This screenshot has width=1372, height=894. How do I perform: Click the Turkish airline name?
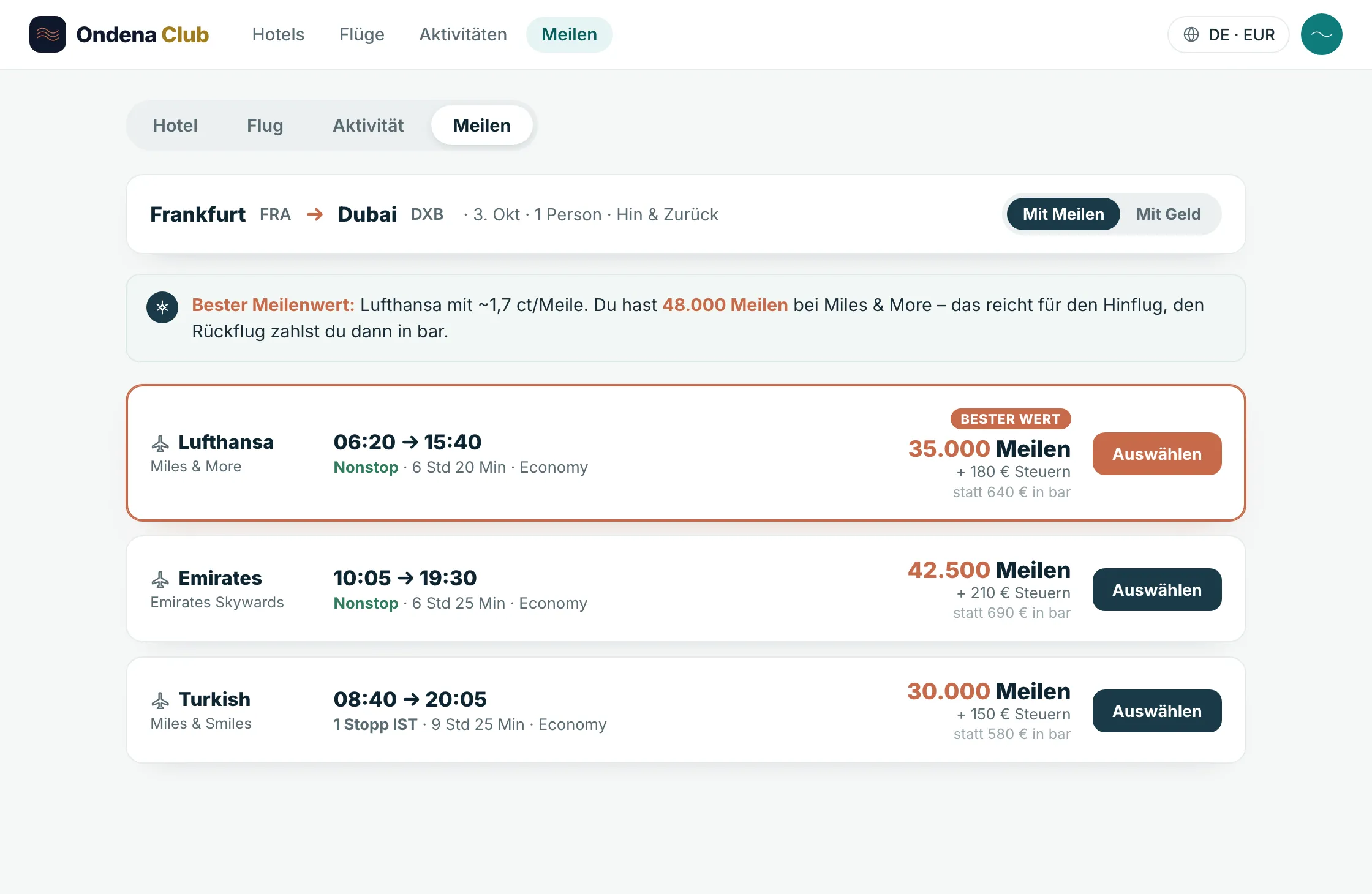pyautogui.click(x=214, y=699)
